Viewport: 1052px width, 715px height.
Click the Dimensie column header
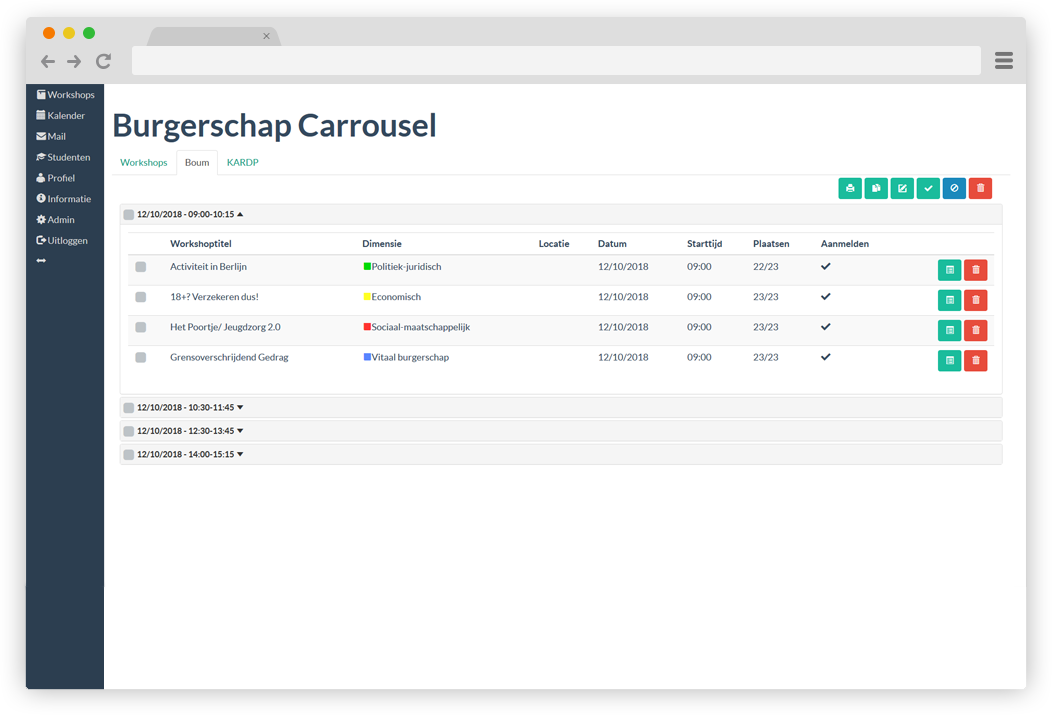point(382,243)
